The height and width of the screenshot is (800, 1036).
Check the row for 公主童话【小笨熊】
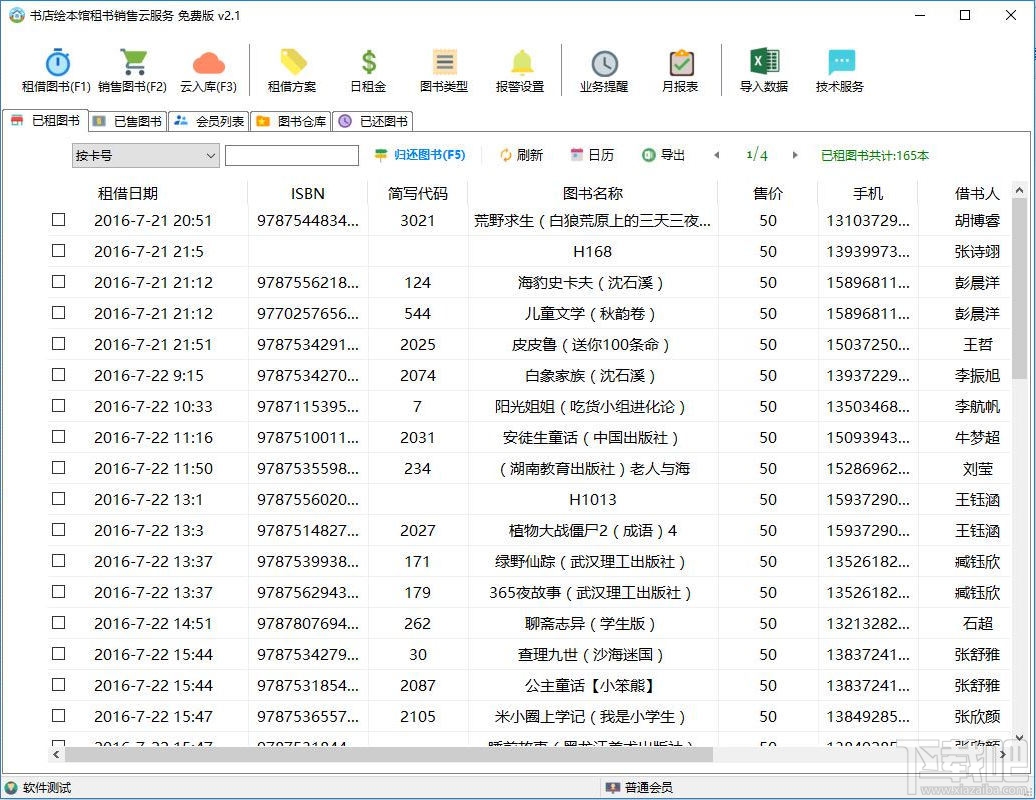59,685
